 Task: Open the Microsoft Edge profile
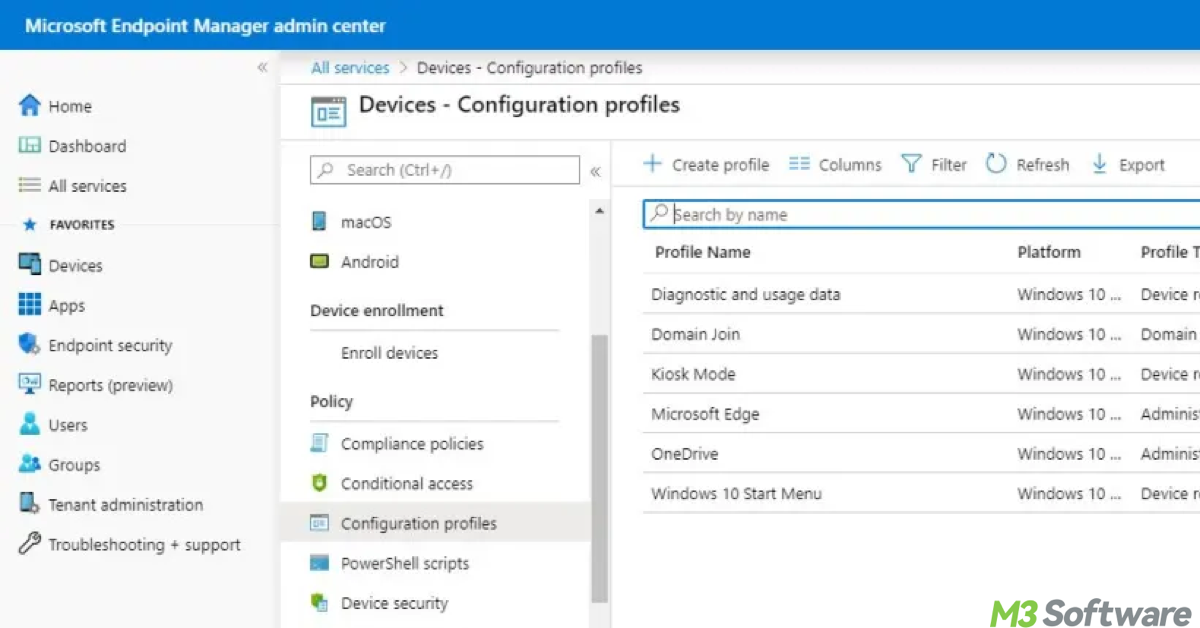705,414
